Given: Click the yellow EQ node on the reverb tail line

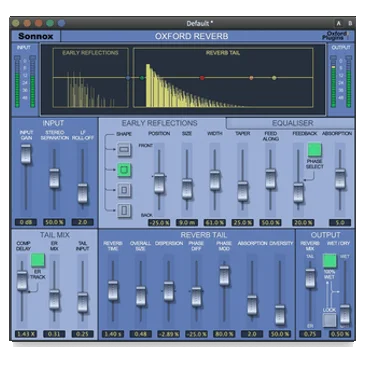Looking at the screenshot, I should (274, 78).
